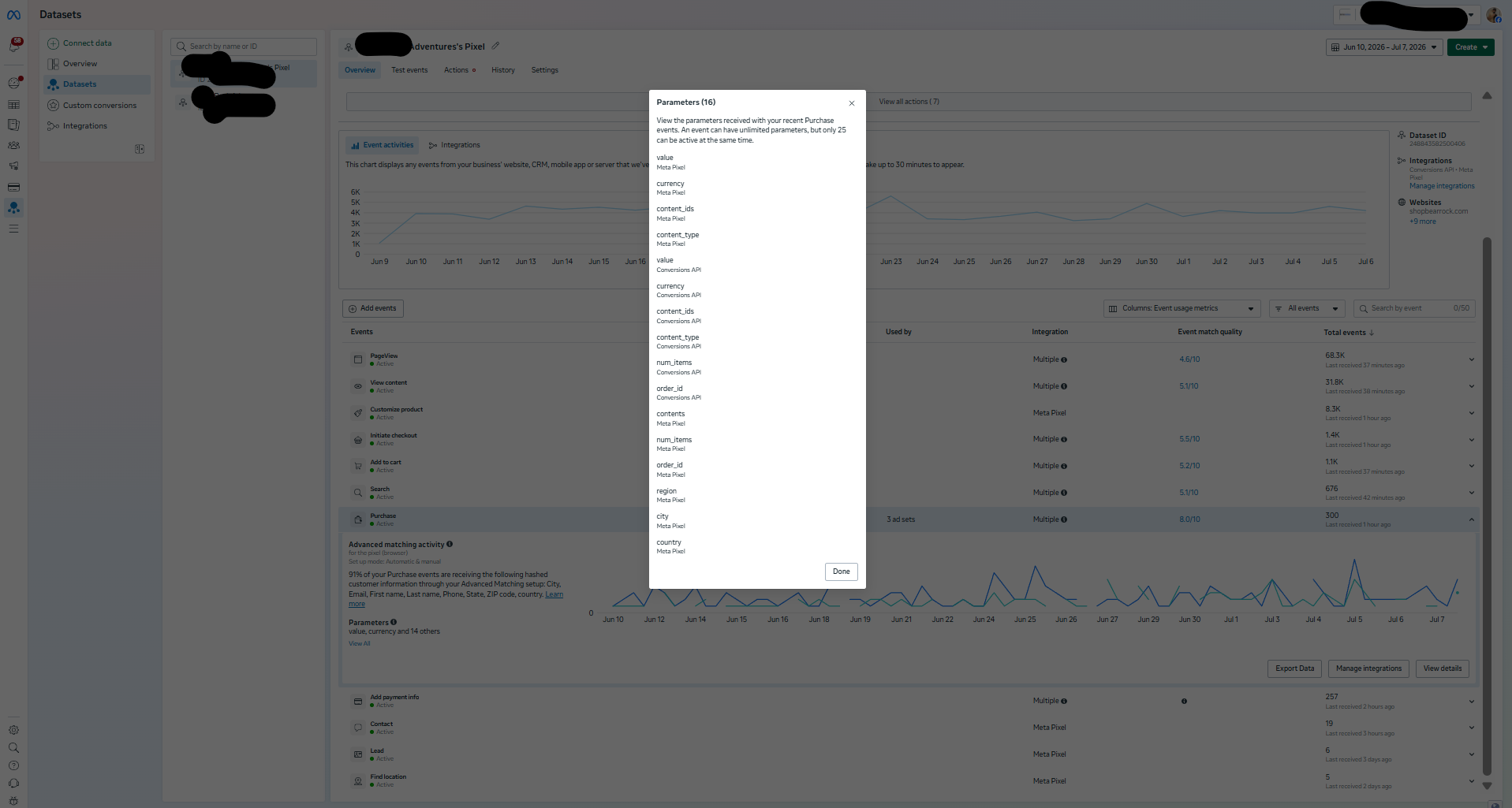
Task: Close the Parameters dialog with the X
Action: point(852,103)
